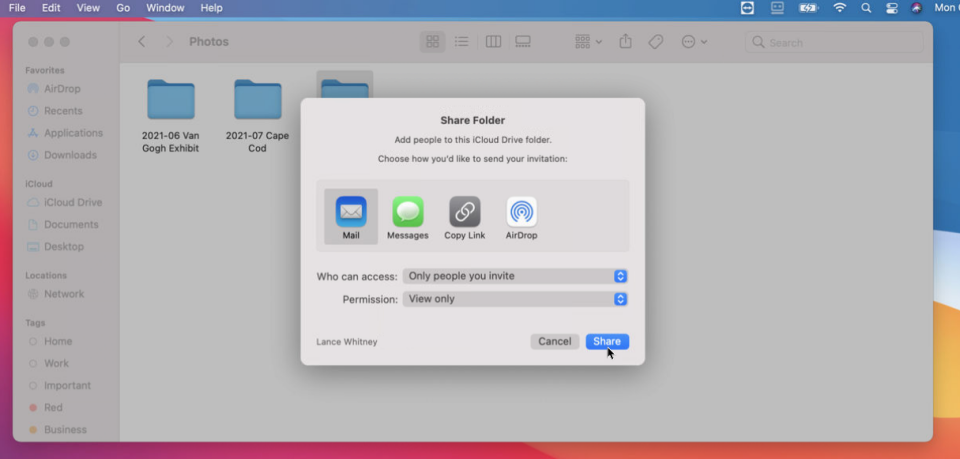Open the Window menu in menu bar
960x459 pixels.
tap(165, 8)
